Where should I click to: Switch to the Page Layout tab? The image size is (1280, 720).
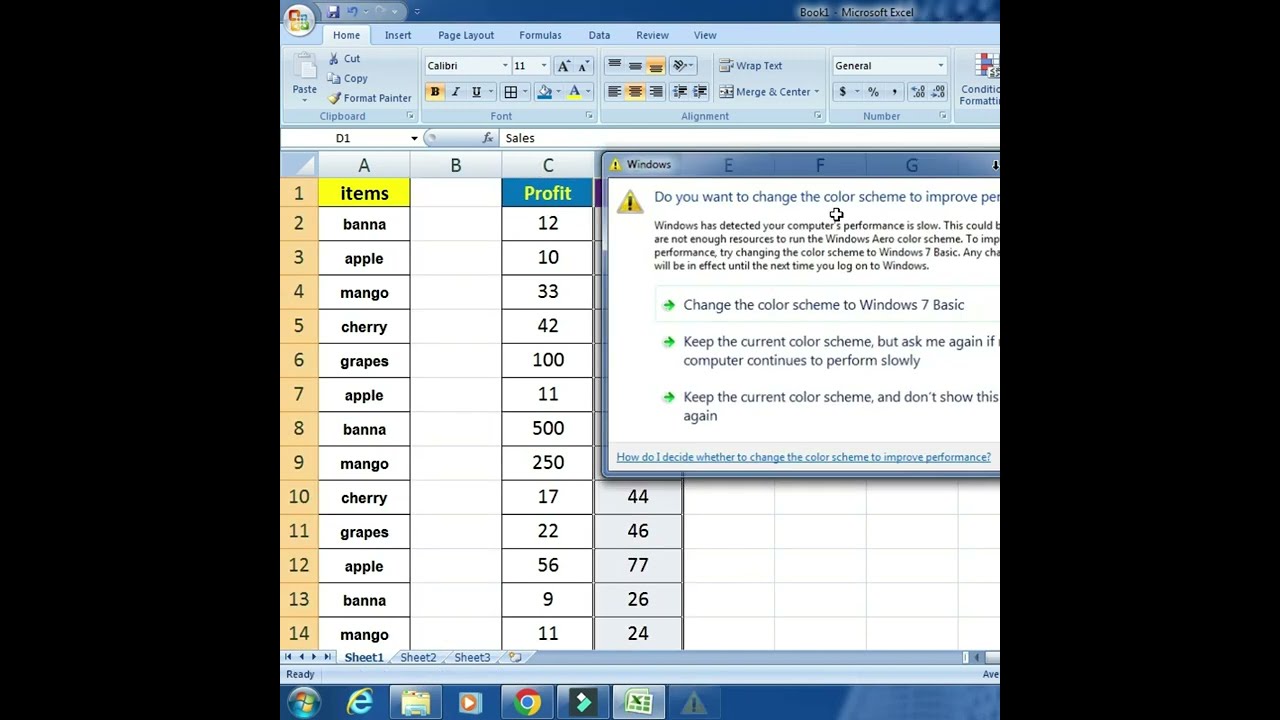click(x=466, y=35)
